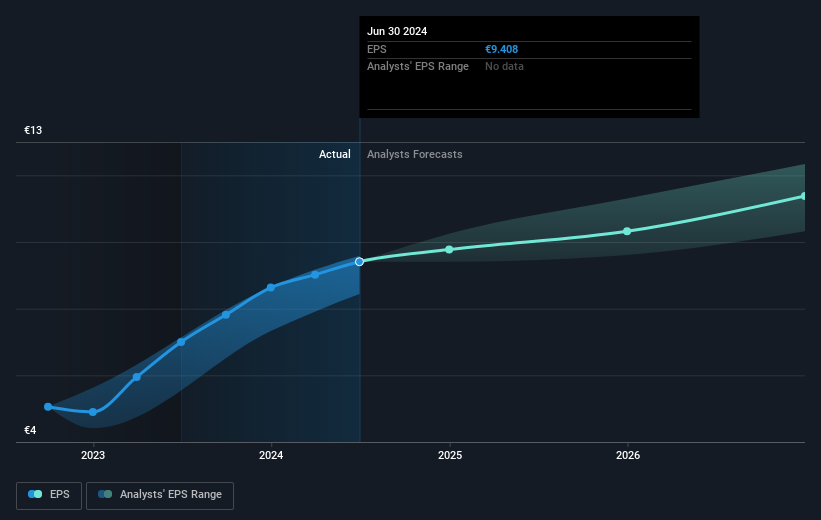Click the 2023 EPS low point
This screenshot has width=821, height=520.
(x=93, y=412)
